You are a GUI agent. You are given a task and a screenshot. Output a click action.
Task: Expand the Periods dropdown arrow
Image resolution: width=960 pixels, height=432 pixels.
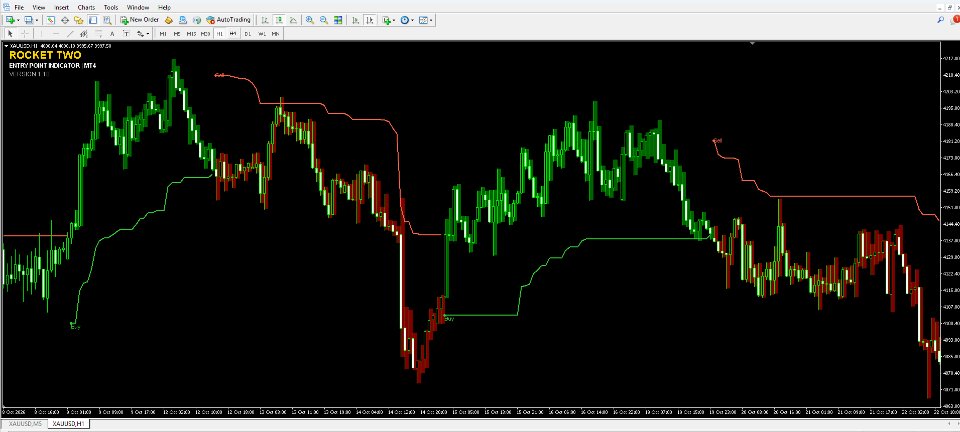tap(412, 20)
